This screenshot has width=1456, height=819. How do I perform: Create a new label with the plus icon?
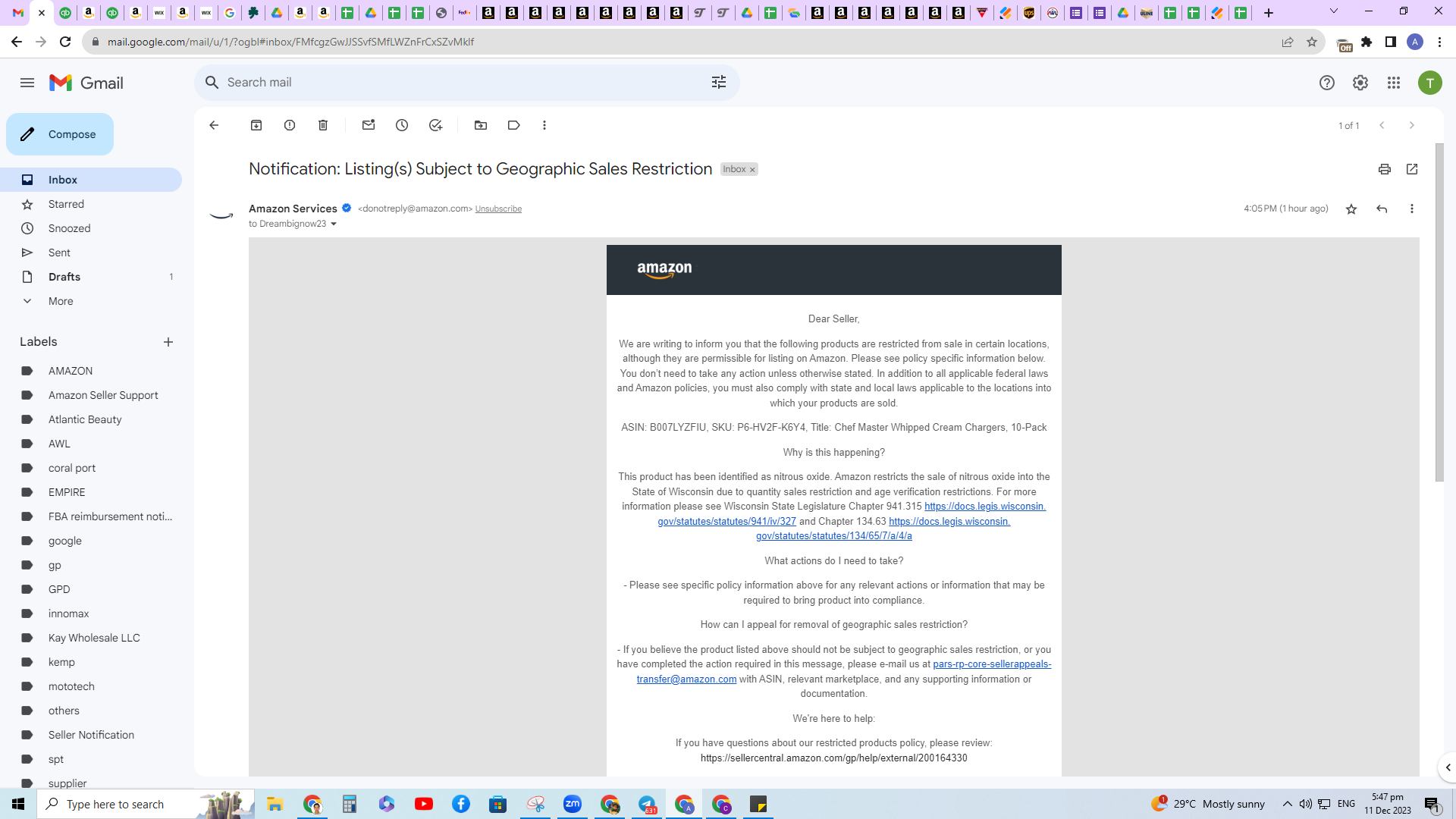point(168,342)
